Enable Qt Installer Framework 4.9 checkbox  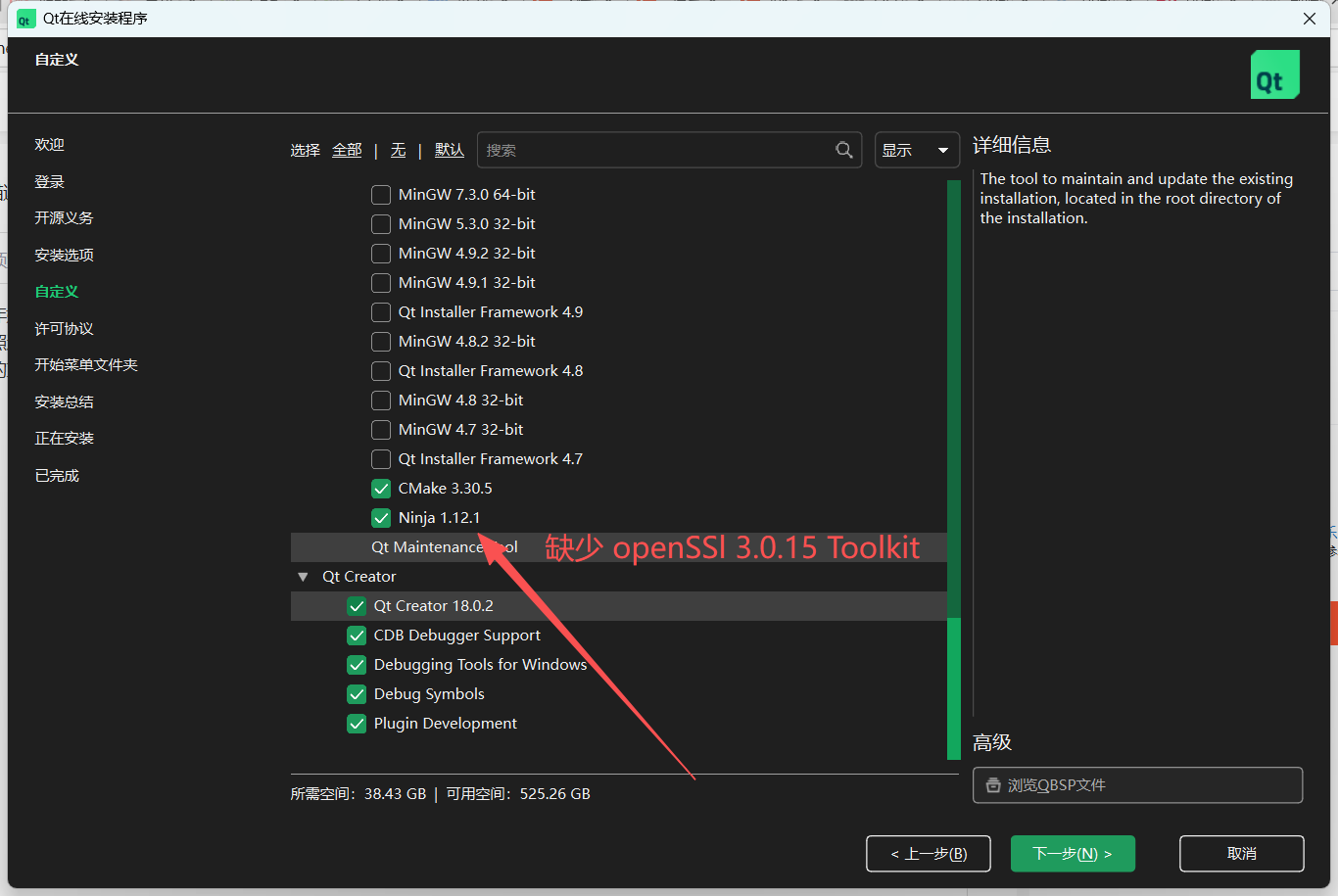381,312
